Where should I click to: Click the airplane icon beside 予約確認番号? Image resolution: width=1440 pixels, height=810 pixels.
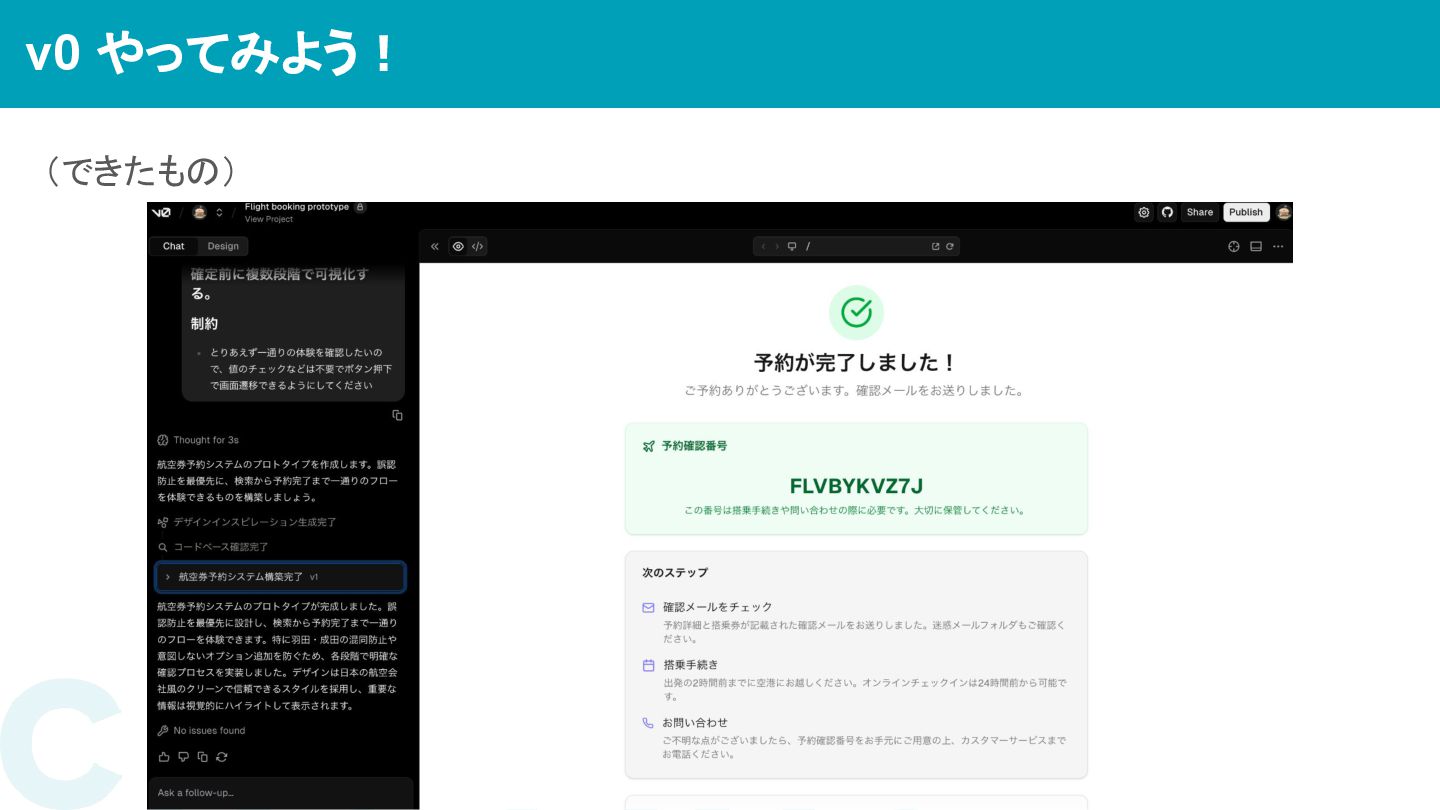click(x=648, y=446)
